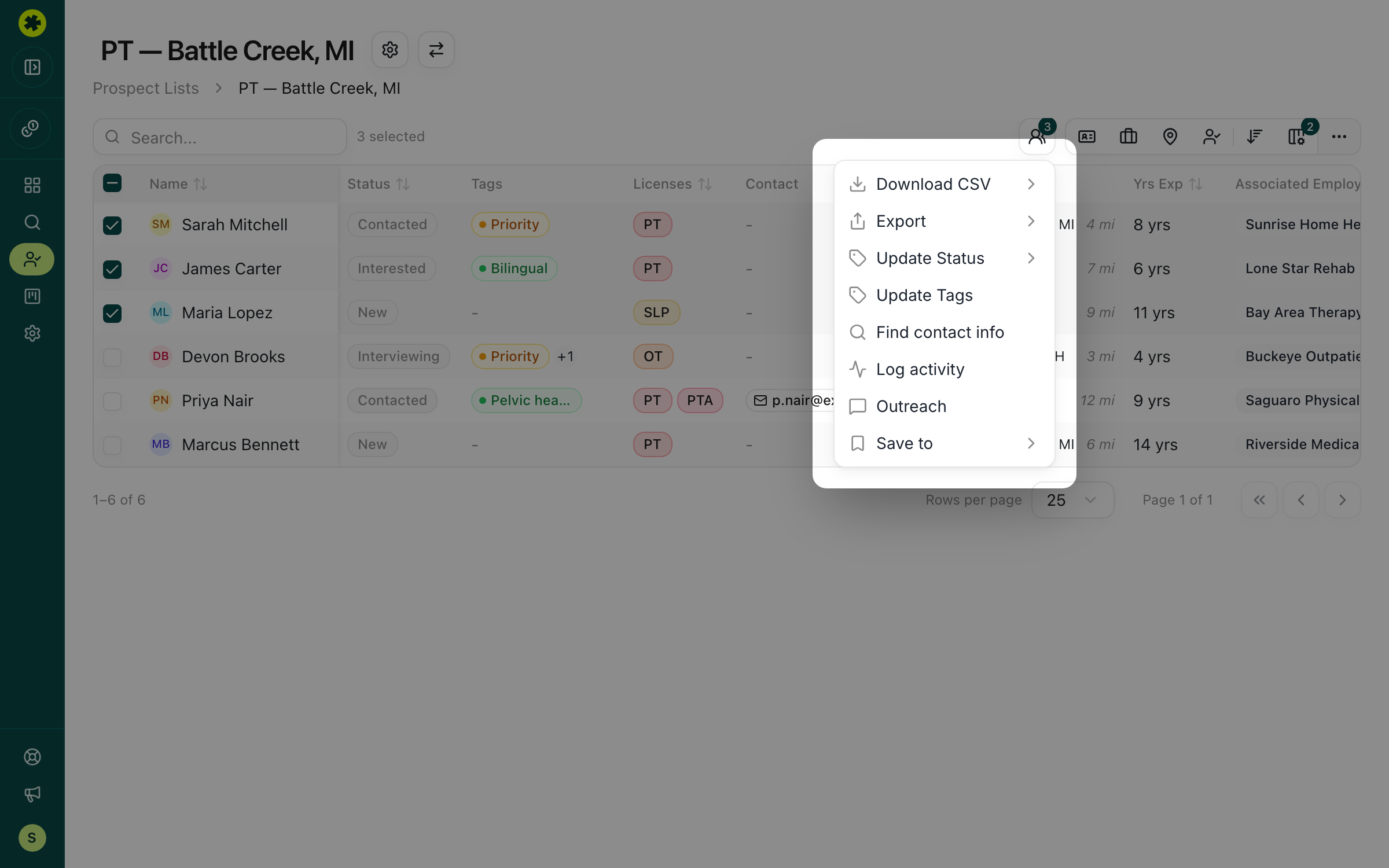Expand the Download CSV submenu
This screenshot has width=1389, height=868.
944,184
